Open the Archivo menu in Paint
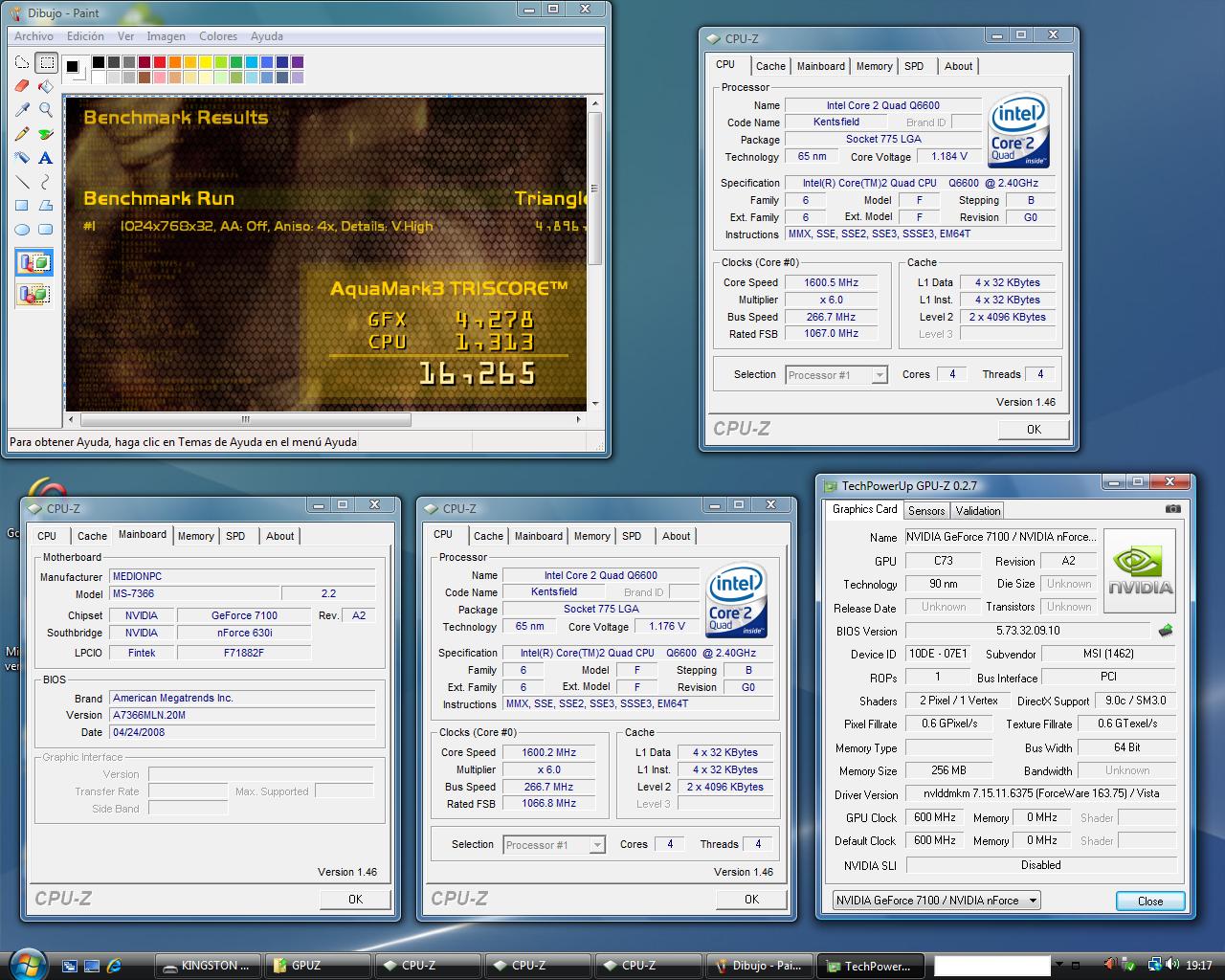This screenshot has height=980, width=1225. tap(33, 36)
